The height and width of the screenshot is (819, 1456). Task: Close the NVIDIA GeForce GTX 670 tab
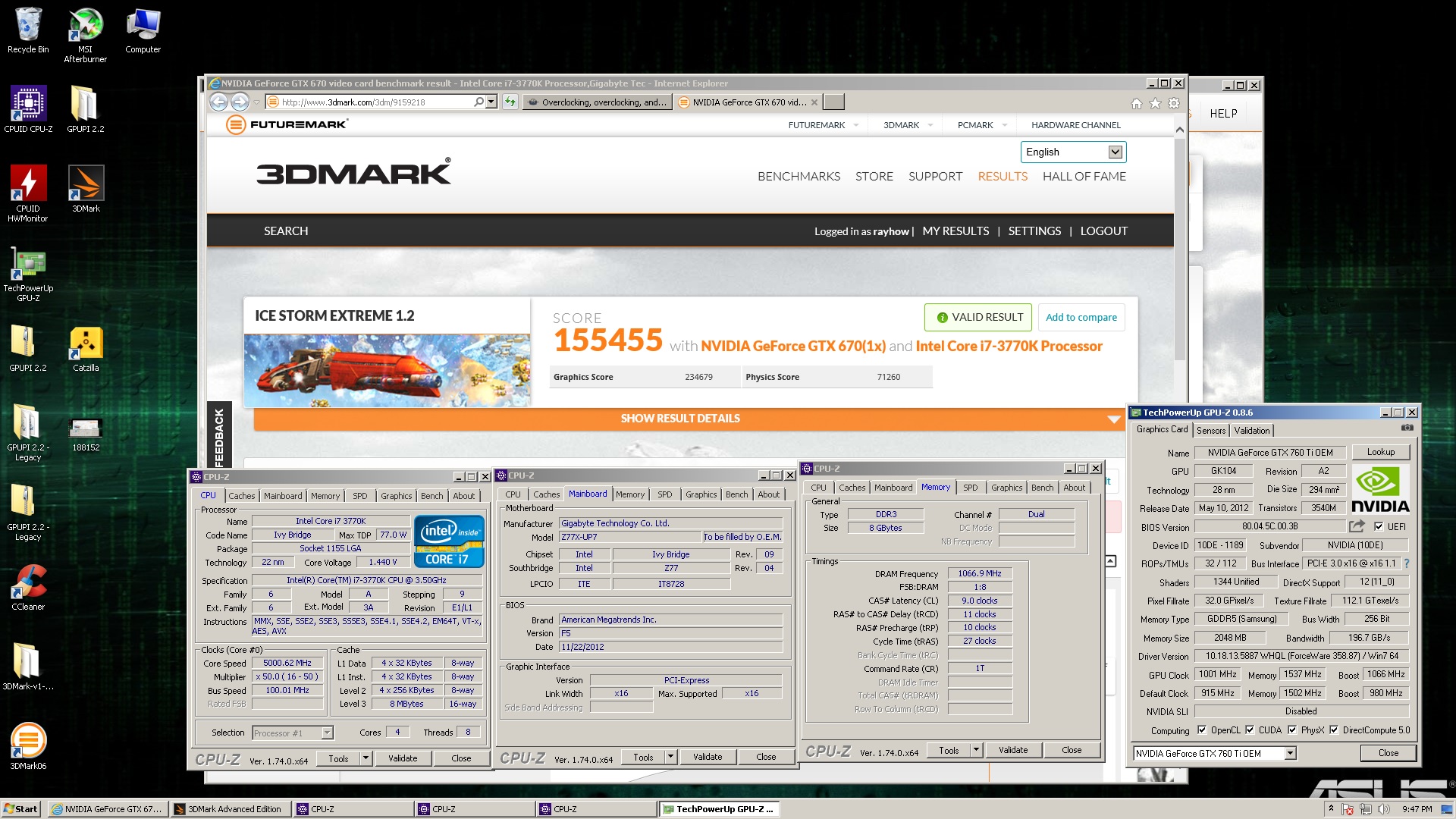point(814,102)
